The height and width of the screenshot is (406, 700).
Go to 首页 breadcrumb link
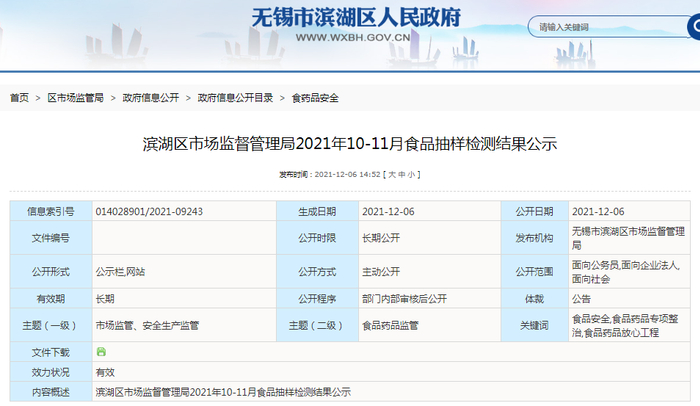[19, 98]
